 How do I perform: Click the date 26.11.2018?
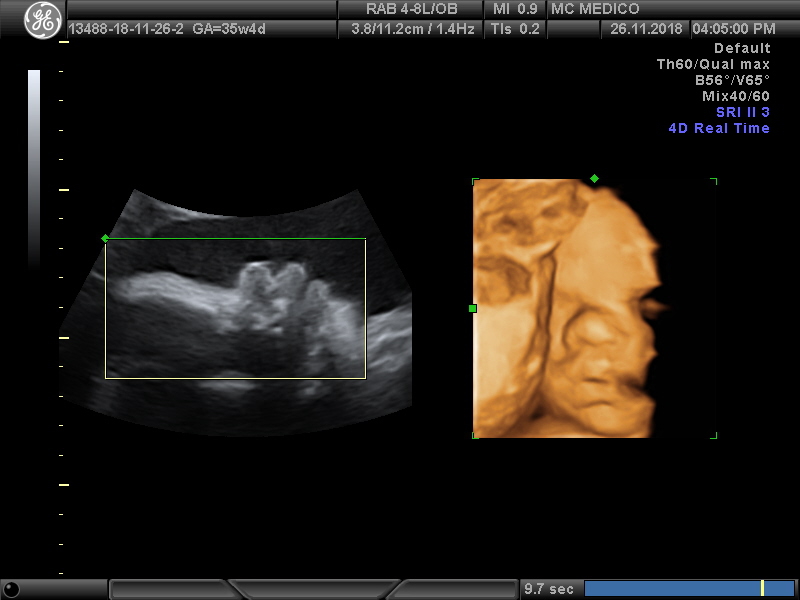(646, 29)
